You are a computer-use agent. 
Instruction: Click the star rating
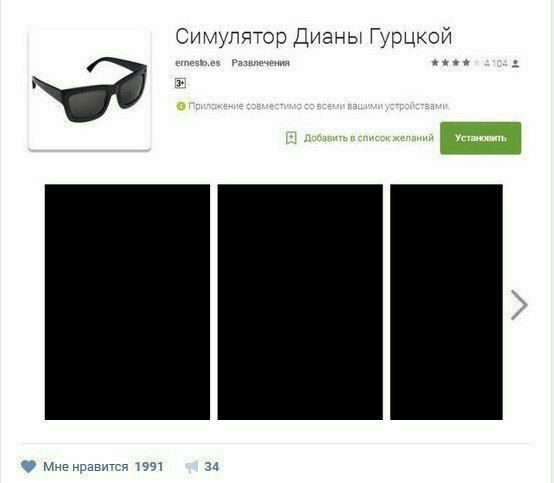(455, 63)
